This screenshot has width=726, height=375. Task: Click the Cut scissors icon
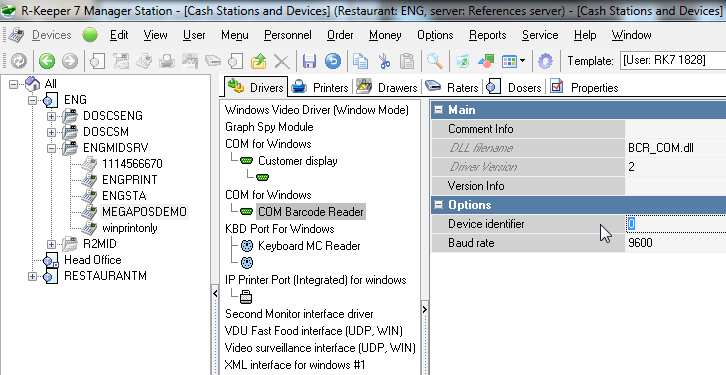(x=384, y=61)
